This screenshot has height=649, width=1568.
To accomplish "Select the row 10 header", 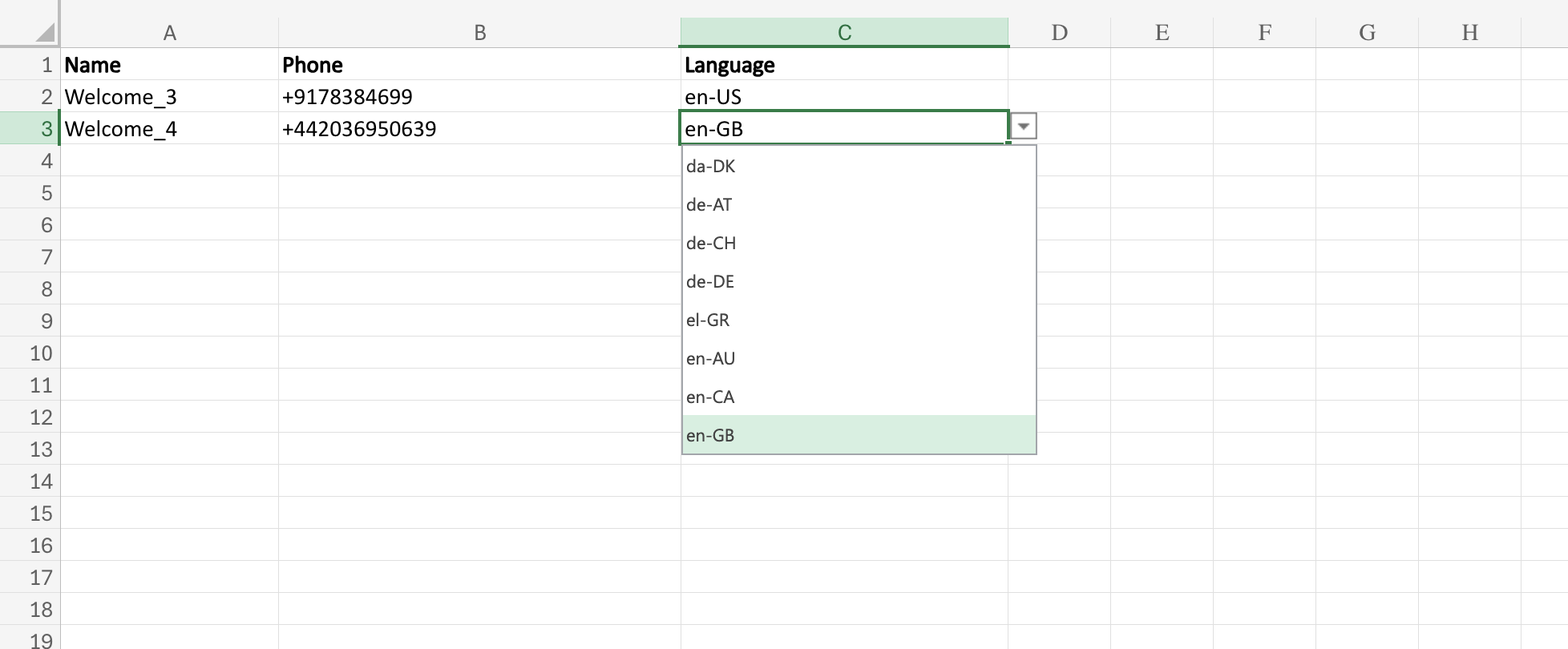I will click(30, 353).
